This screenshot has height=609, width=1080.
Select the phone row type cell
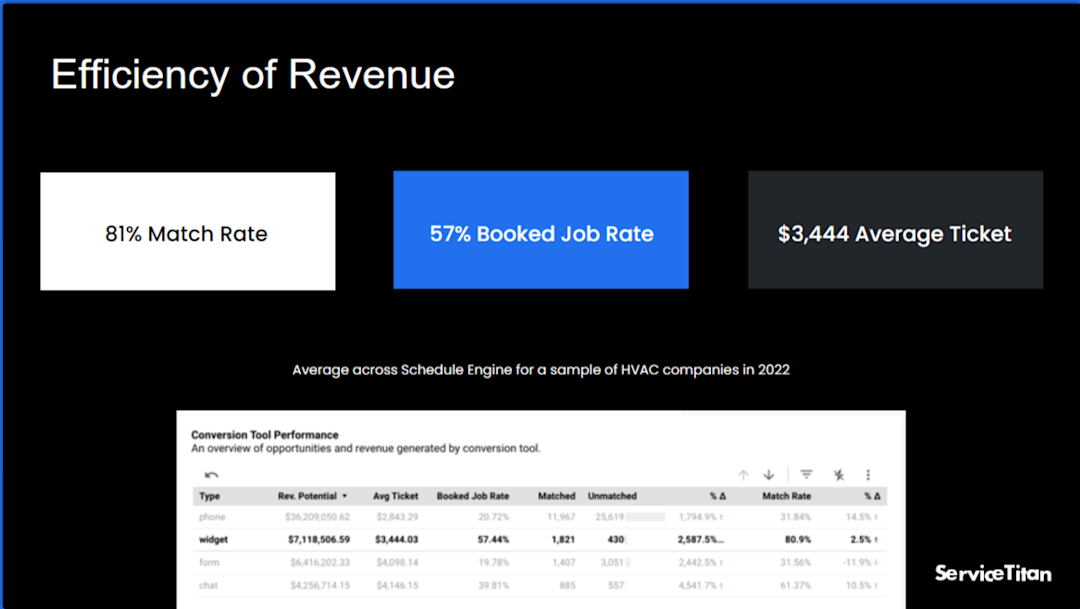(212, 517)
